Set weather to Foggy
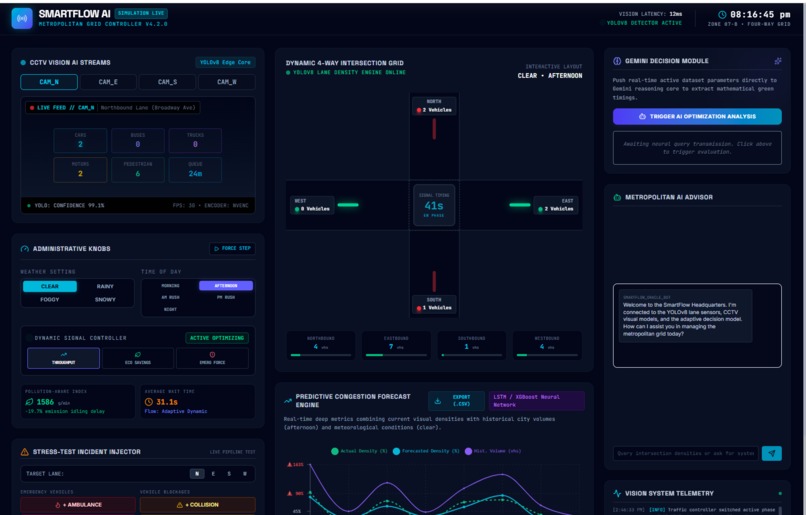The height and width of the screenshot is (515, 806). coord(50,299)
